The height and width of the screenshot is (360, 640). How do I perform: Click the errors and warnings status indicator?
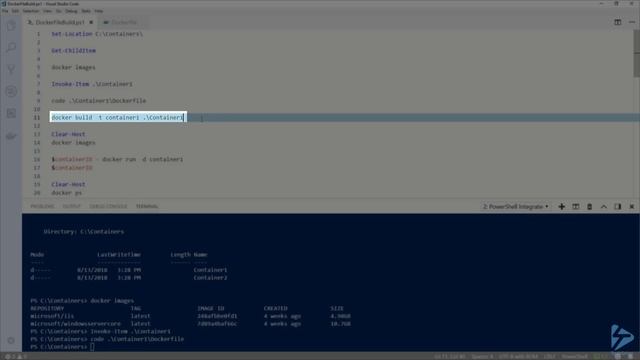pyautogui.click(x=16, y=357)
